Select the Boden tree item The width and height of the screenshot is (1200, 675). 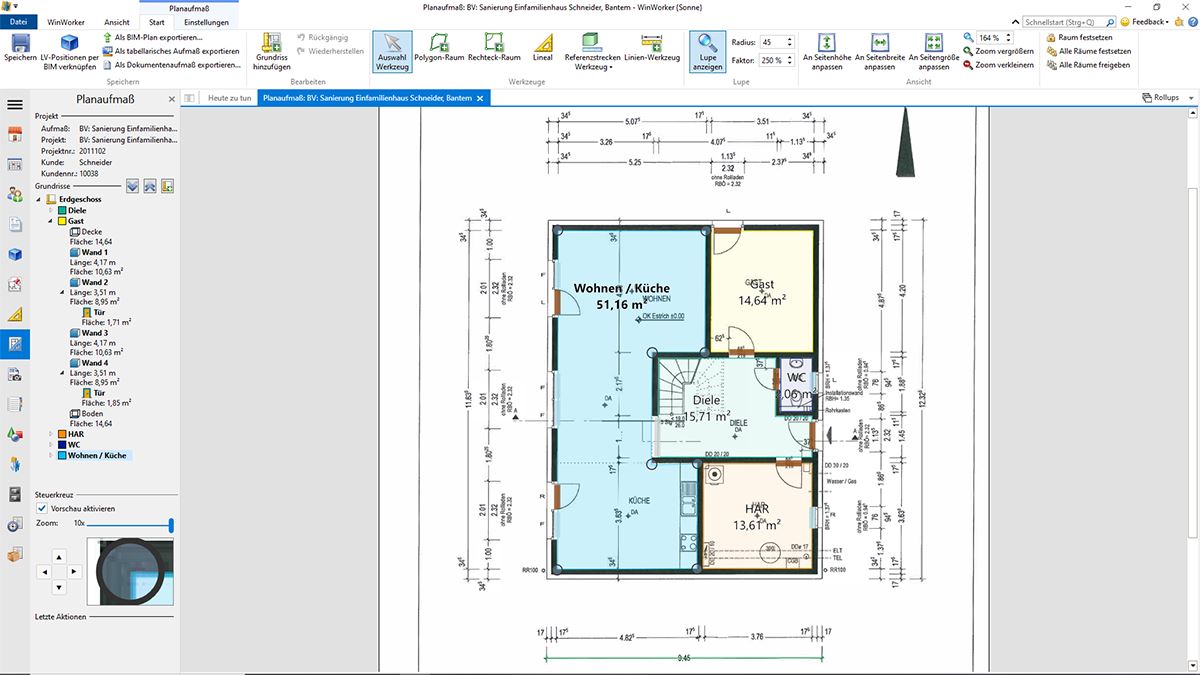[x=86, y=414]
